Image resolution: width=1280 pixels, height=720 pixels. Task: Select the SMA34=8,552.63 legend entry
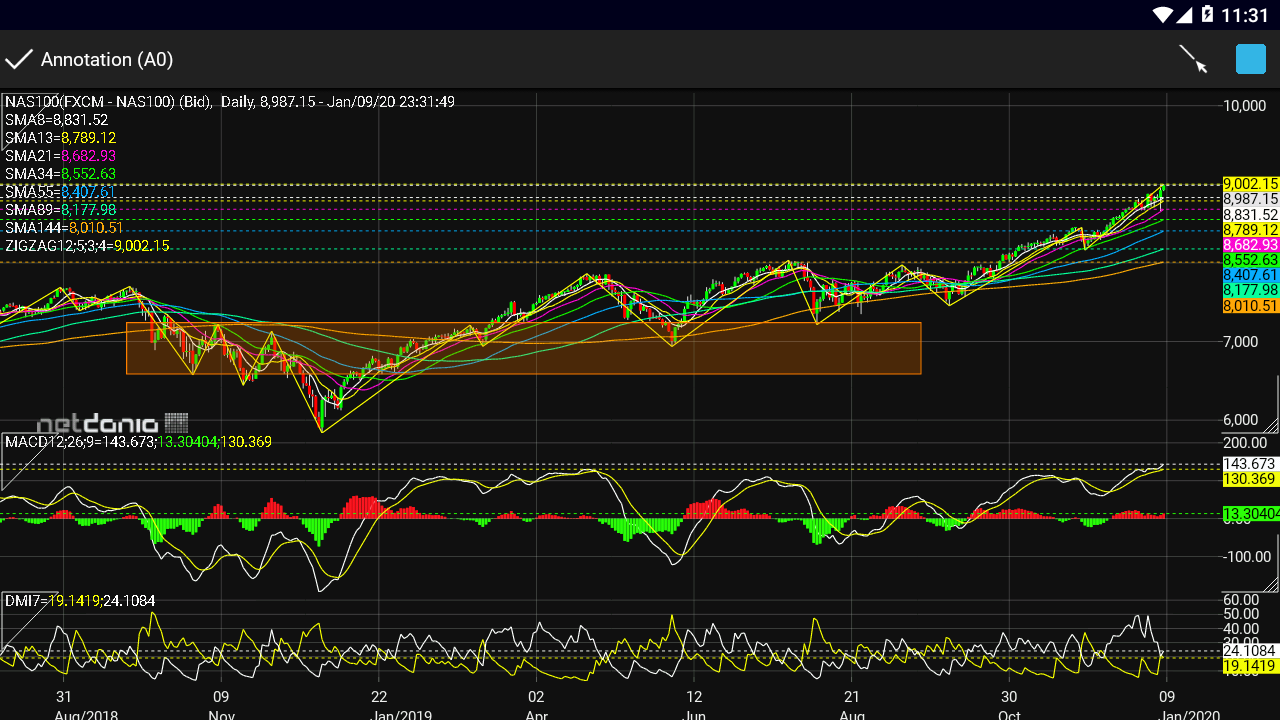tap(60, 174)
